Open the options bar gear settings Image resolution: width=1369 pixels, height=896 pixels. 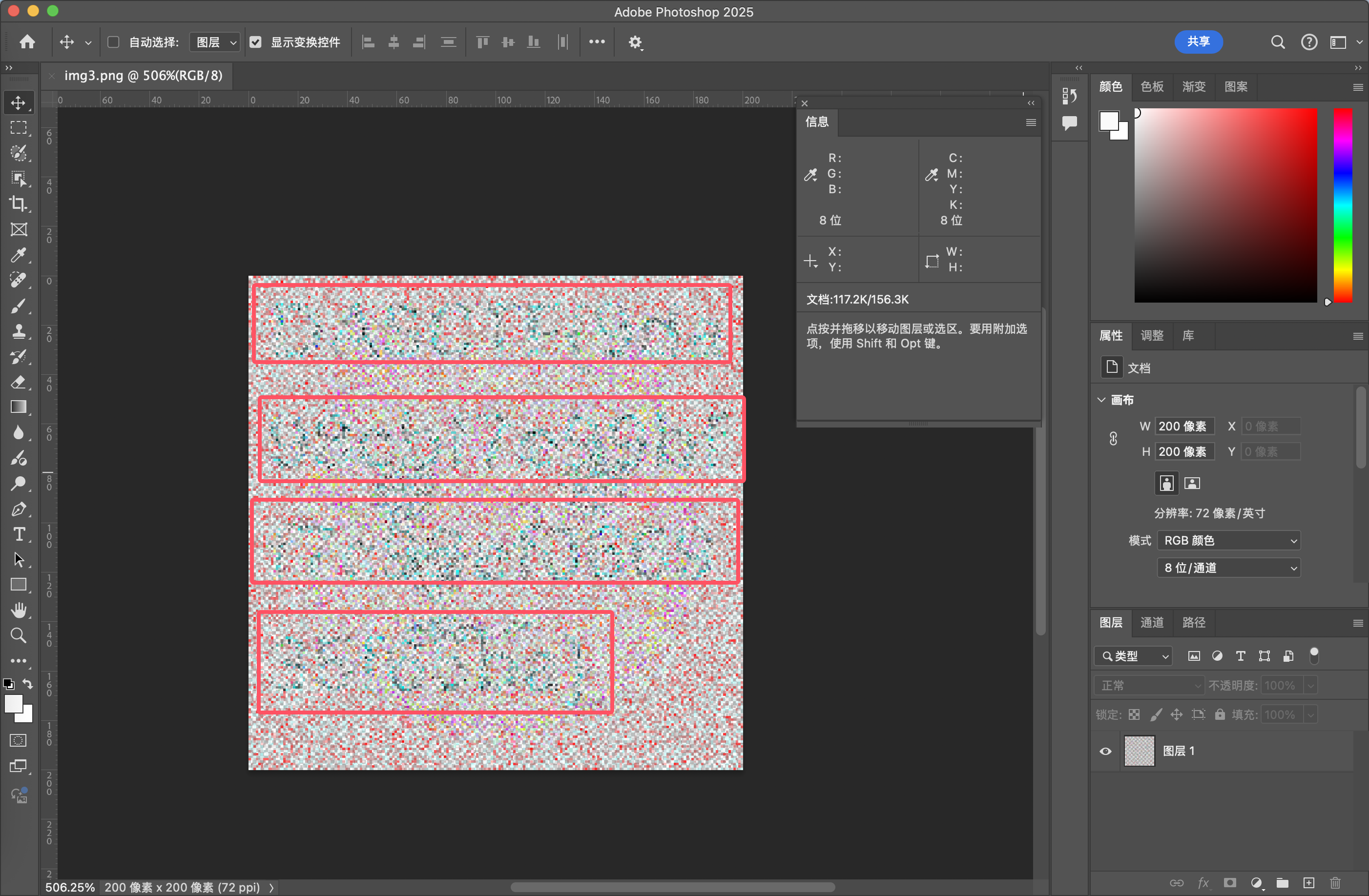coord(635,42)
